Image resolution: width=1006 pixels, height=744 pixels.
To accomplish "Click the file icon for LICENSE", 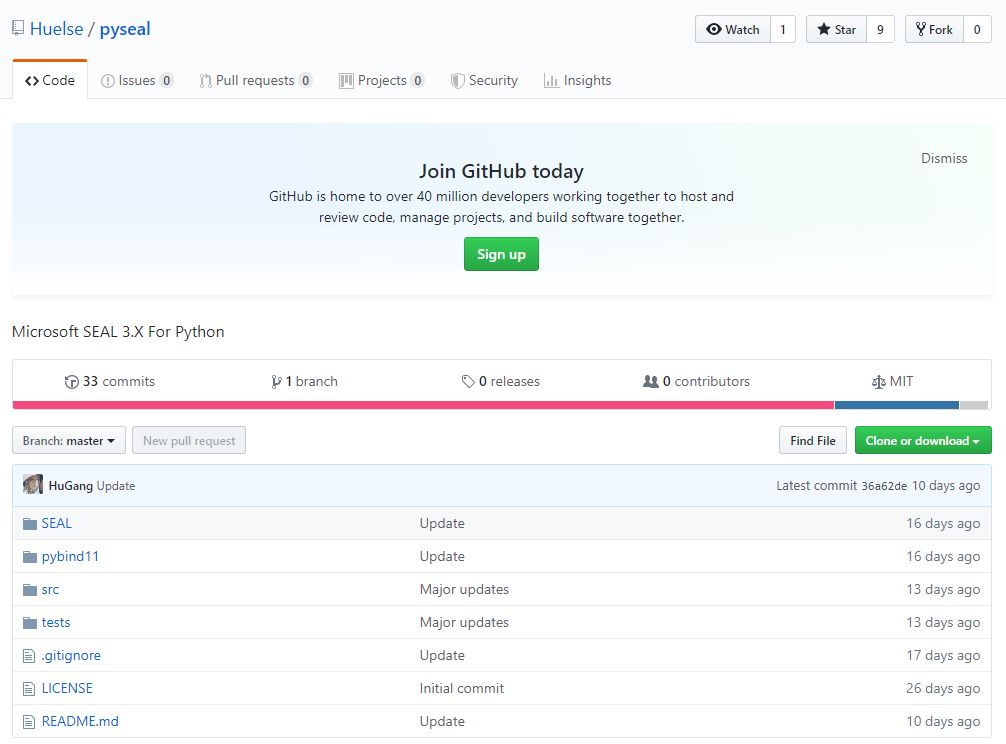I will pos(29,689).
